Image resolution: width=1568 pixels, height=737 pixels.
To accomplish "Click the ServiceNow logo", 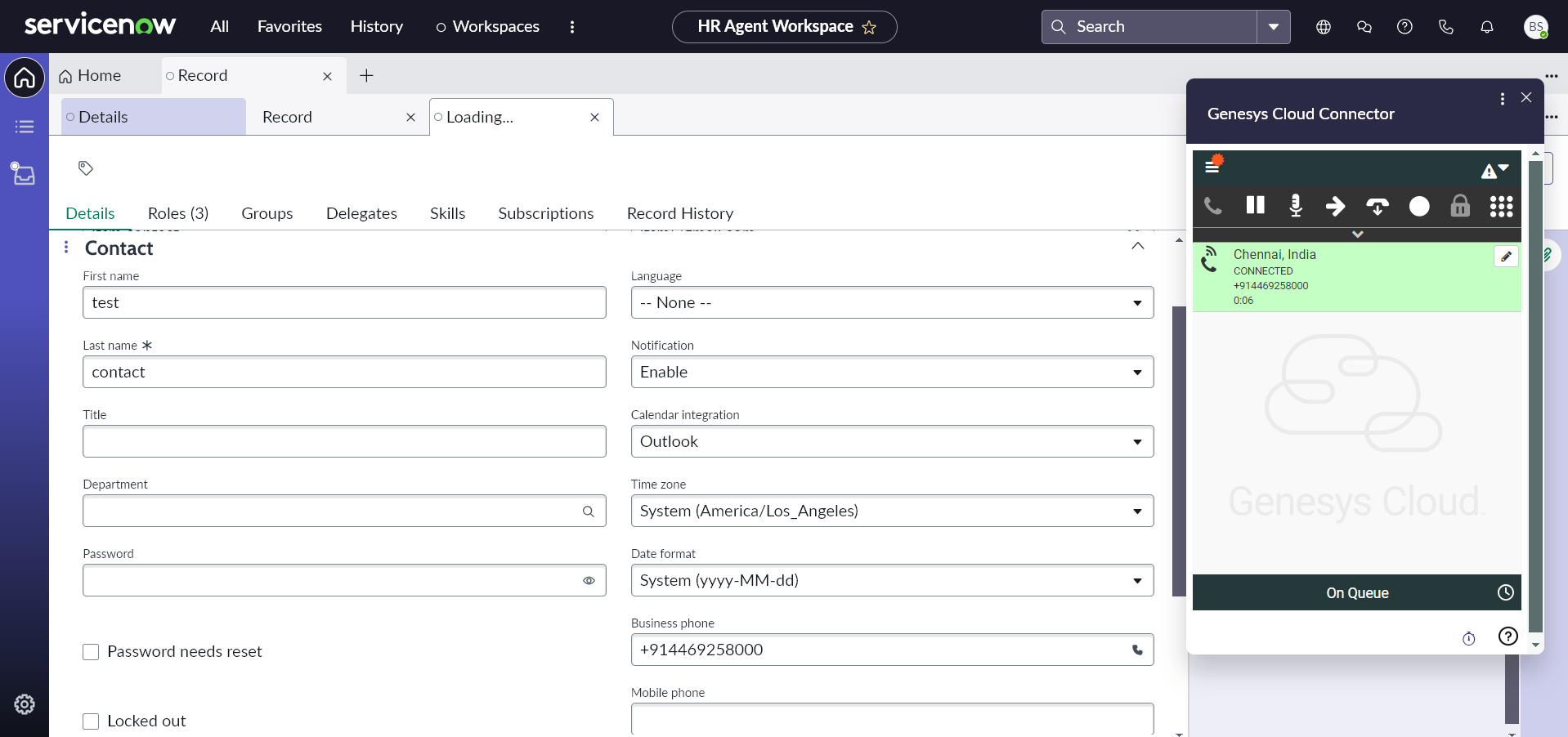I will 101,25.
